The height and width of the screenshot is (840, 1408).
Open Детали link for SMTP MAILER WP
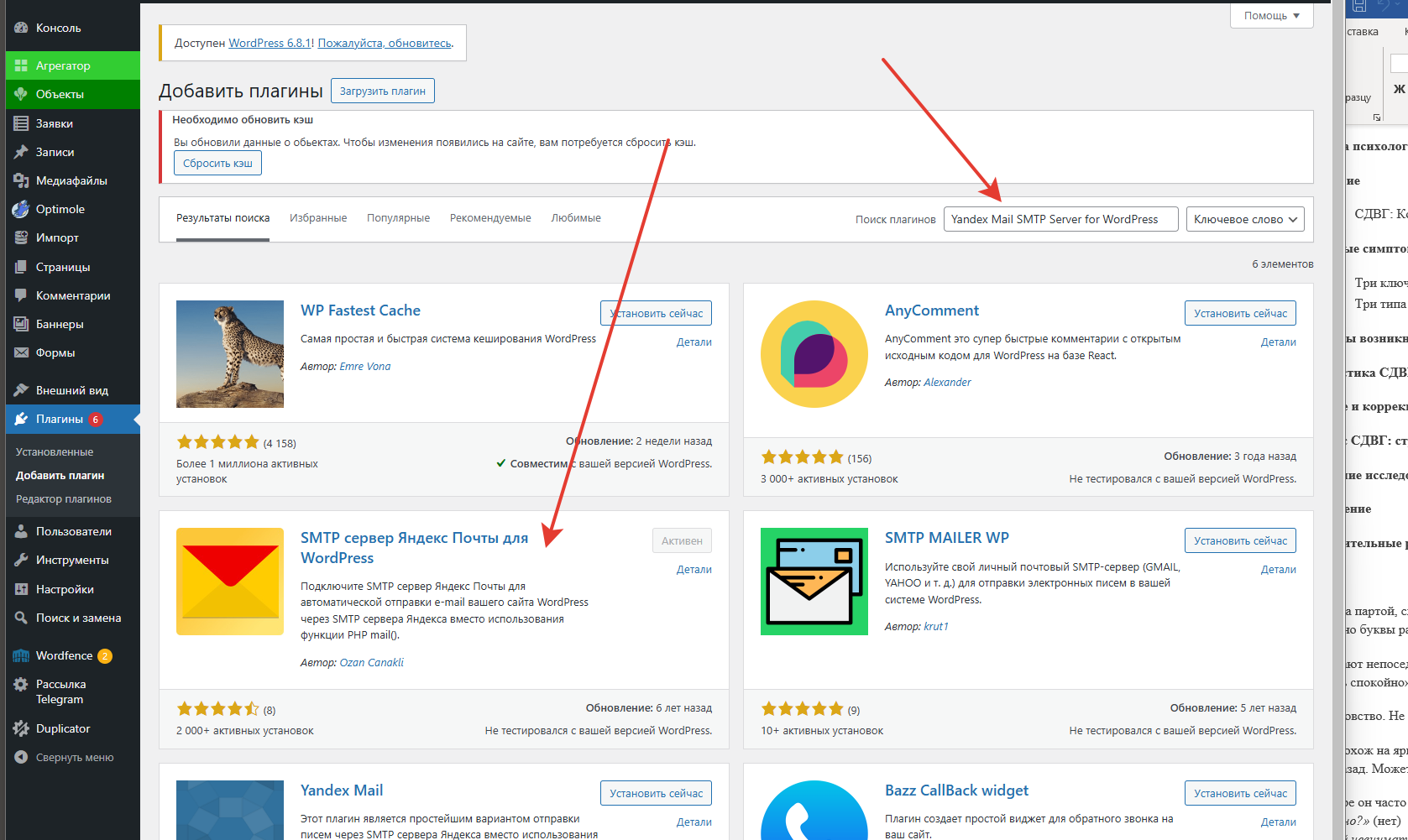coord(1278,569)
